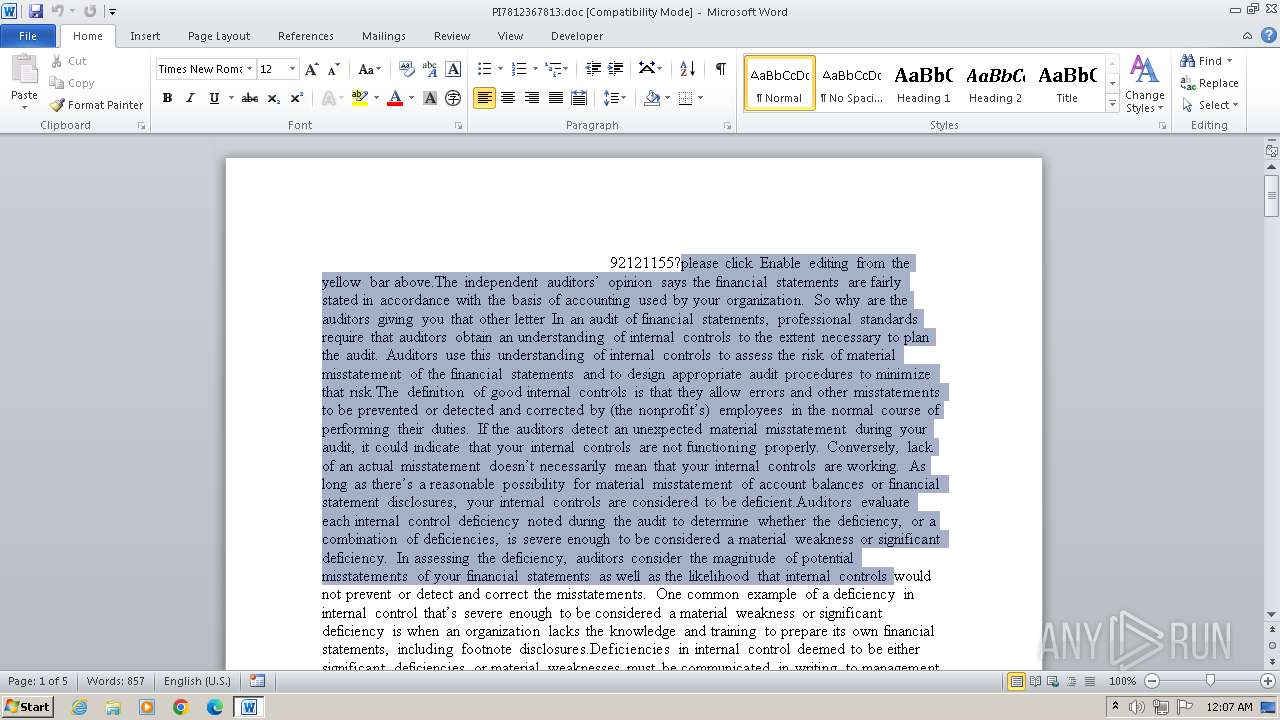Click the Windows Start button
The height and width of the screenshot is (720, 1280).
(x=27, y=707)
